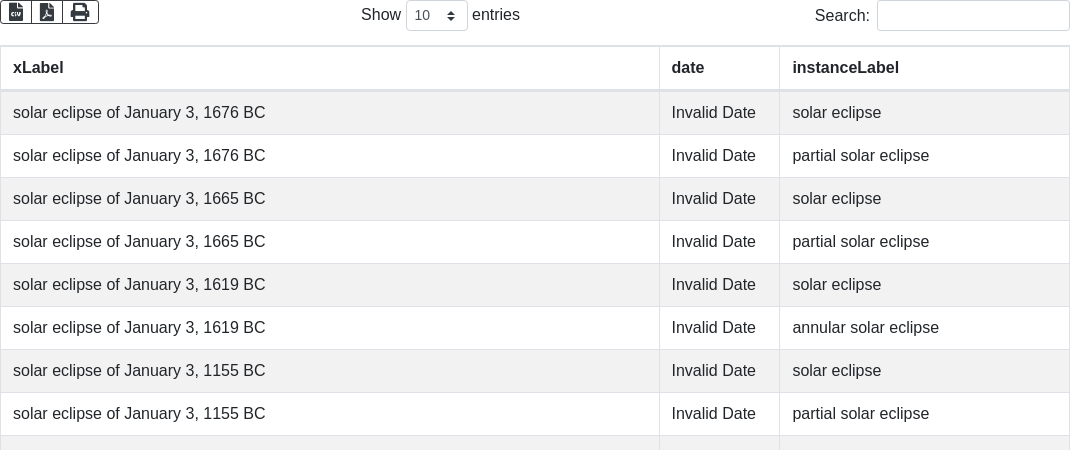Select first row January 3, 1676 BC

(139, 113)
